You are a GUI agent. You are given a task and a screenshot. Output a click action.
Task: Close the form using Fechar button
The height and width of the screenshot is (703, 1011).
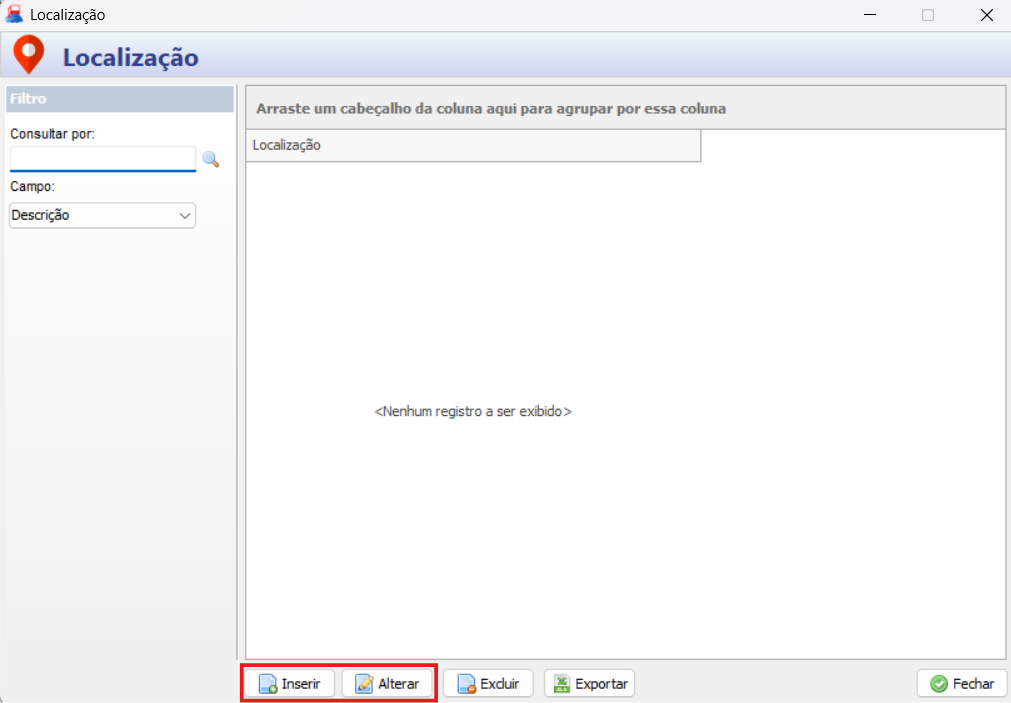click(961, 684)
